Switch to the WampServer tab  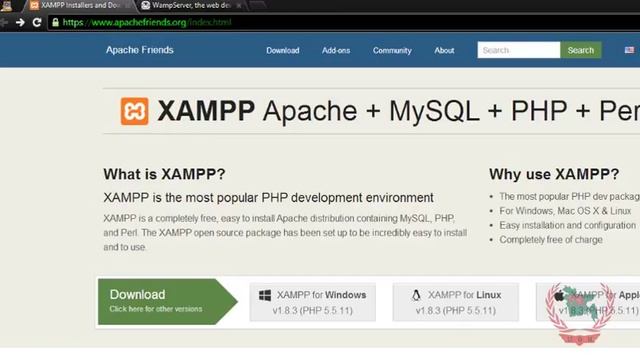pyautogui.click(x=192, y=5)
